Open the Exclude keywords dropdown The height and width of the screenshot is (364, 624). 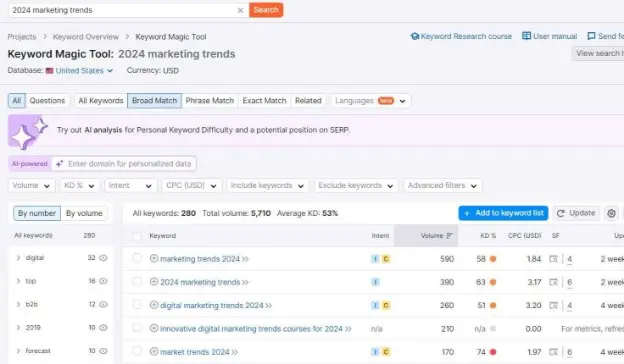click(x=356, y=186)
